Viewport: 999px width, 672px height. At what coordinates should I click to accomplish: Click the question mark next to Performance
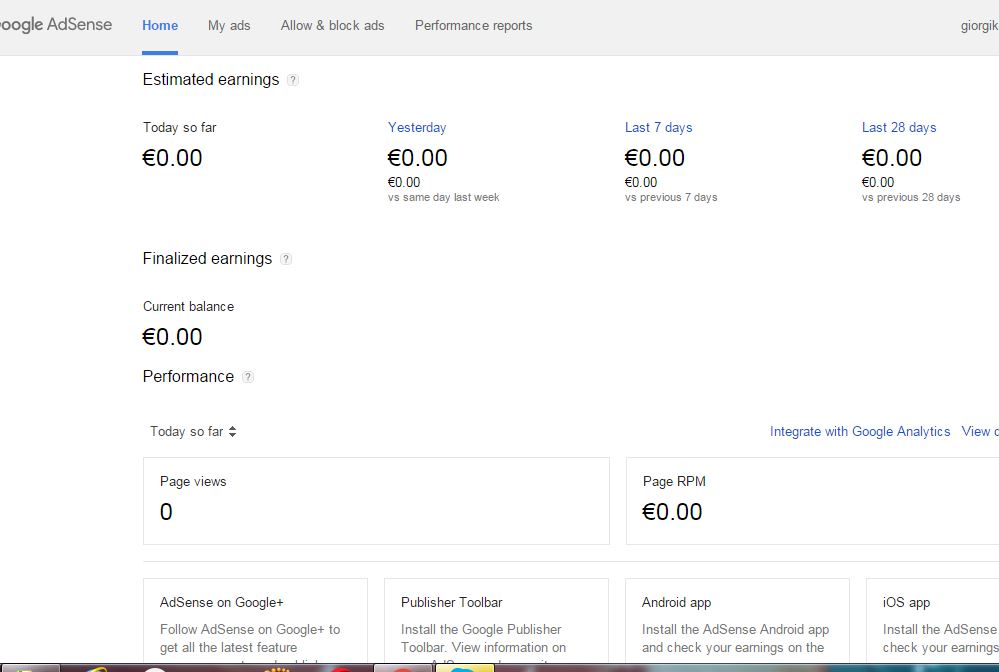[248, 377]
